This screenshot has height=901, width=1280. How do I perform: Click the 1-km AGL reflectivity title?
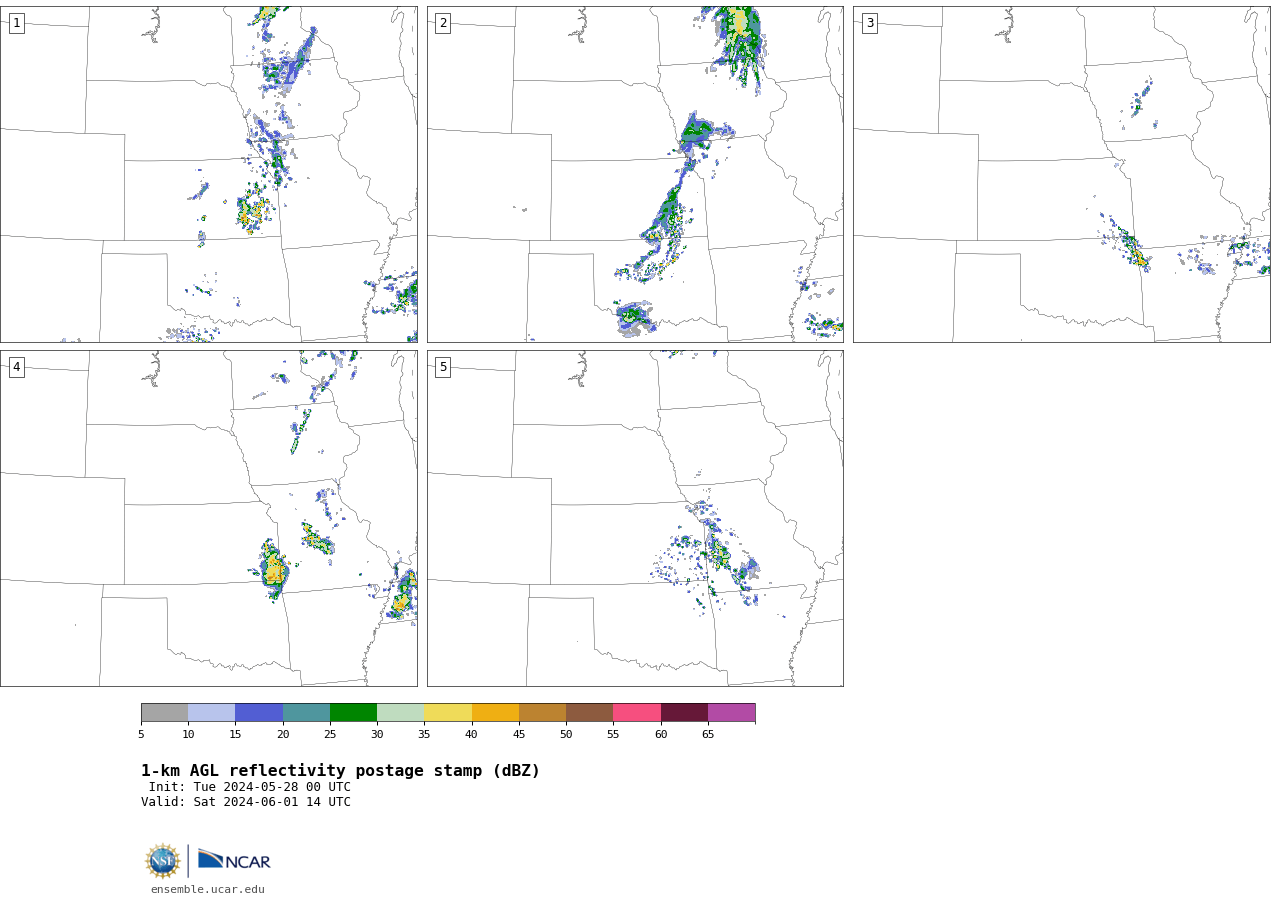[x=340, y=771]
